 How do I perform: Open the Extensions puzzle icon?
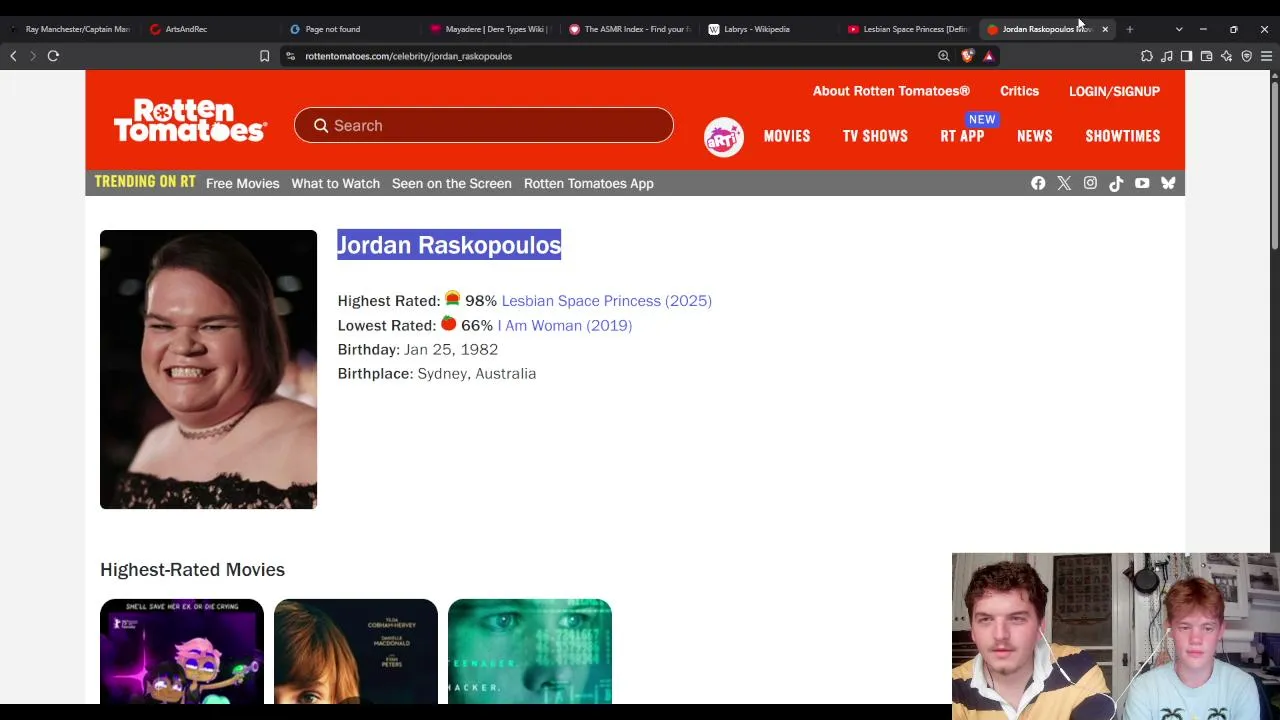click(1146, 56)
